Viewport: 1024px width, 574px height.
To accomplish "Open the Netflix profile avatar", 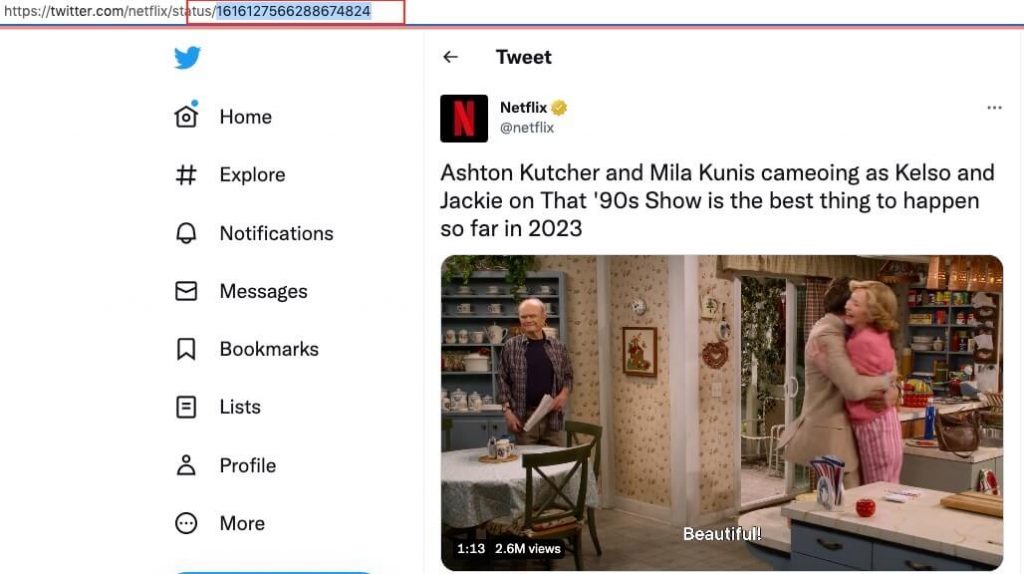I will coord(464,118).
